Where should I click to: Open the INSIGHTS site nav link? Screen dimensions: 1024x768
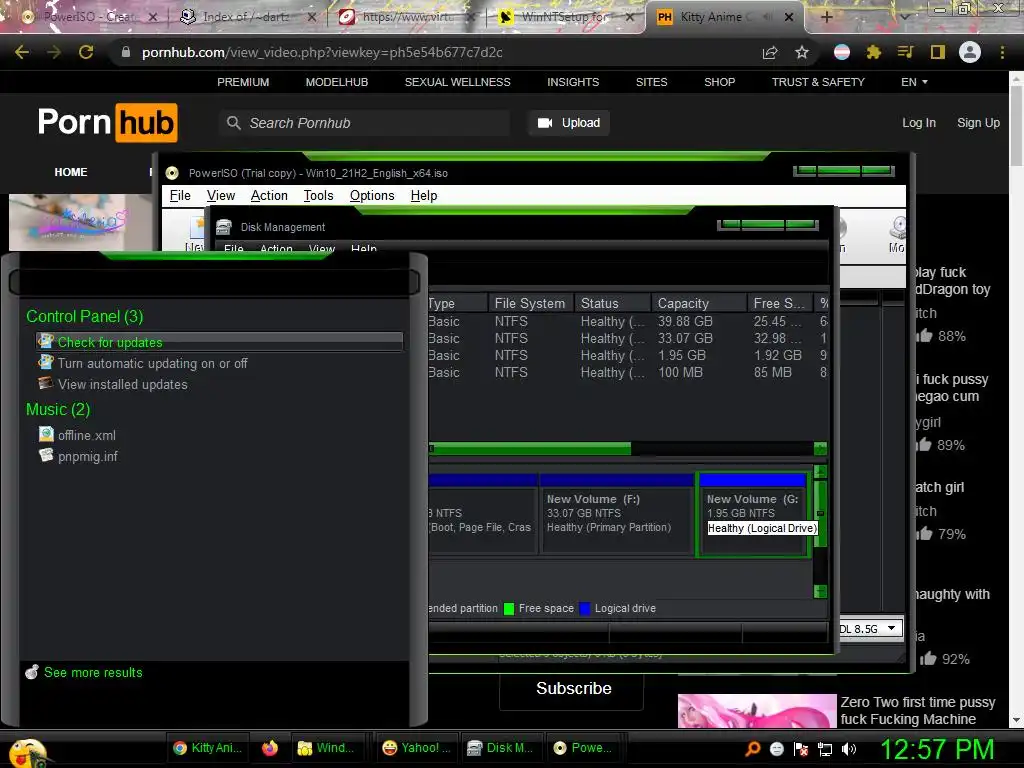(573, 82)
